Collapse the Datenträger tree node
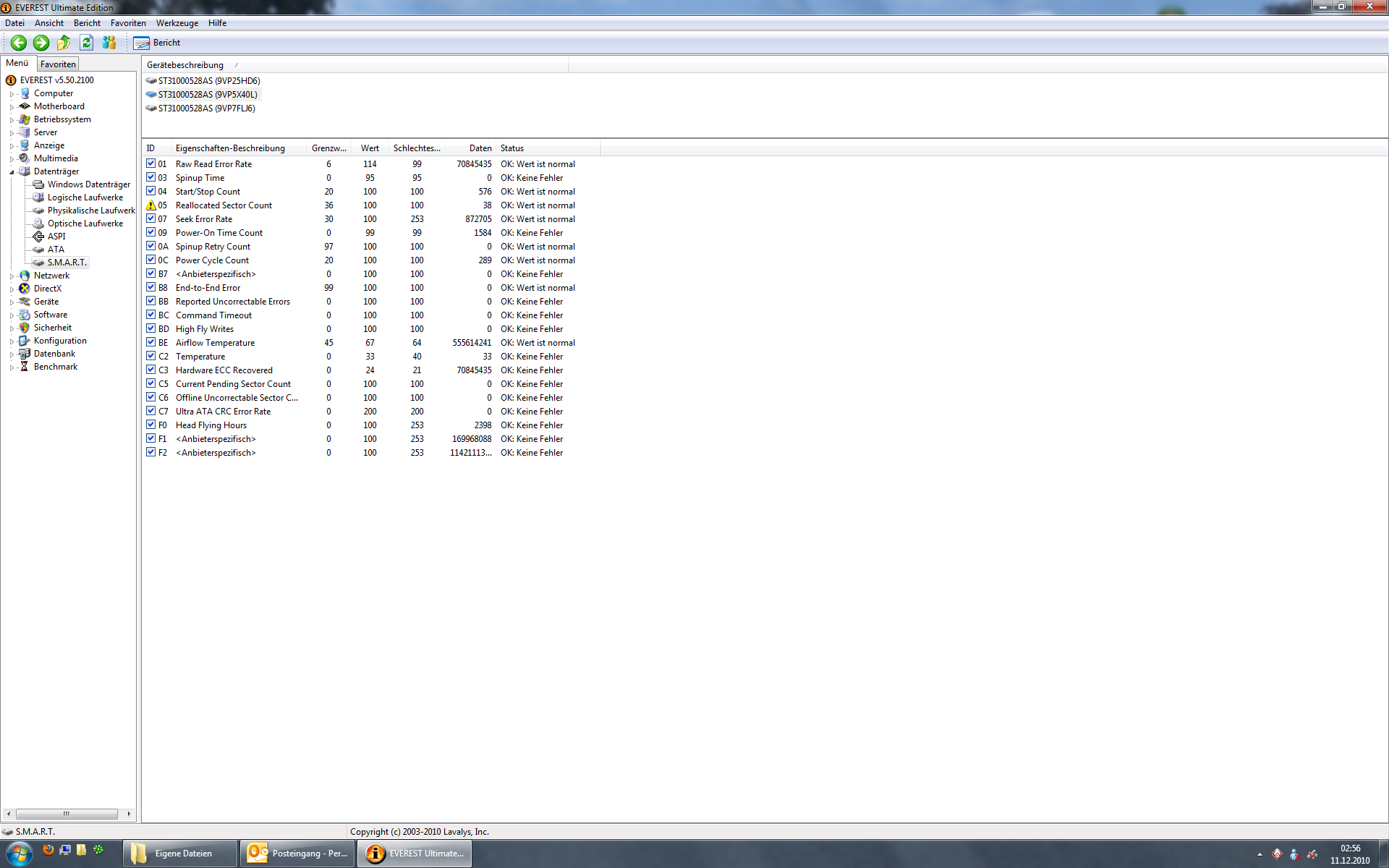Screen dimensions: 1389x868 pos(12,172)
